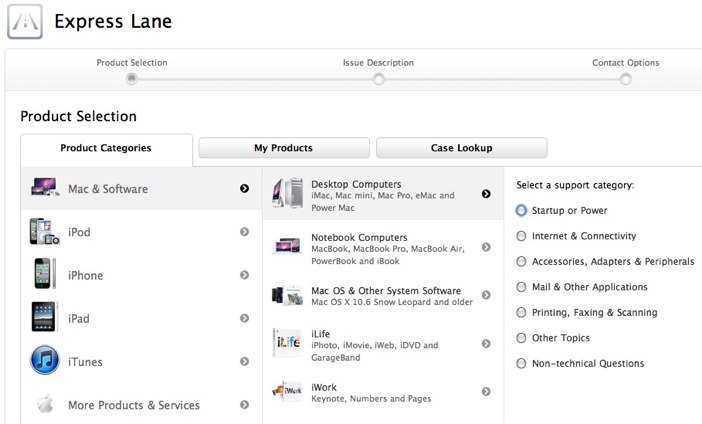The width and height of the screenshot is (702, 424).
Task: Select the iPod product icon
Action: (x=44, y=231)
